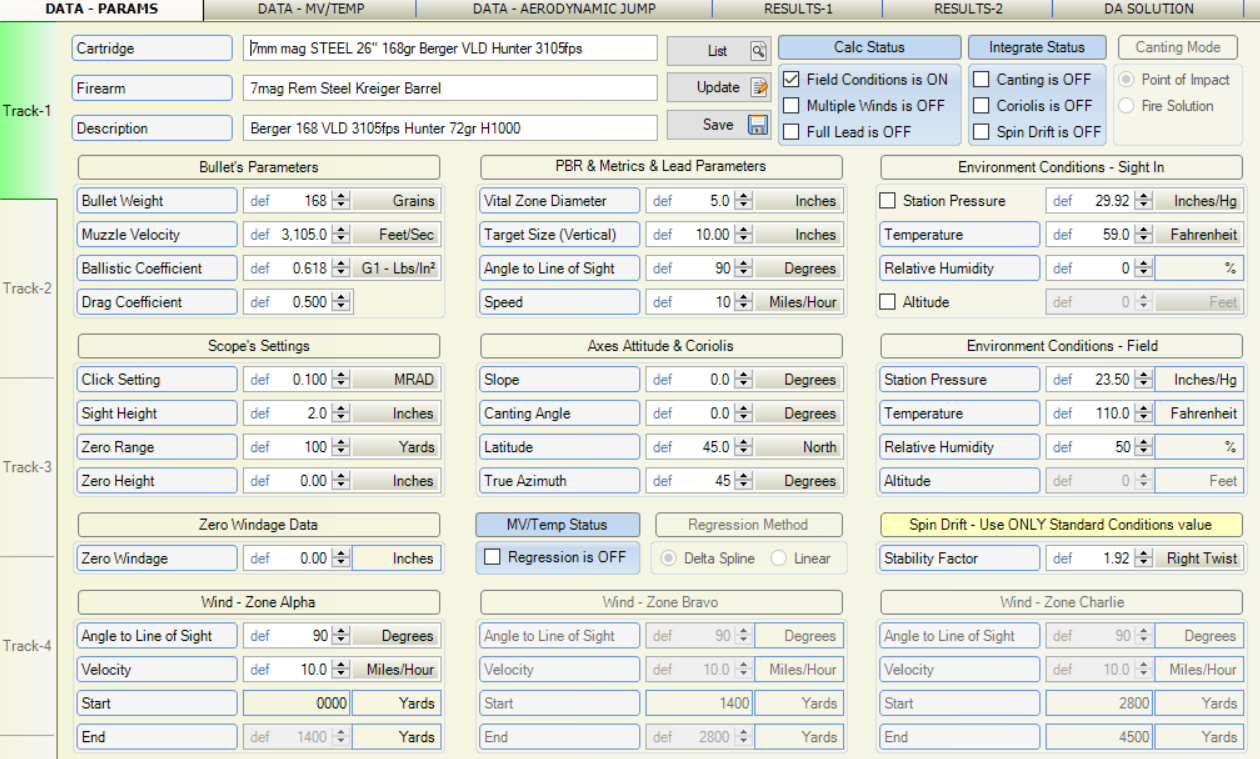Click Field Relative Humidity value field
The width and height of the screenshot is (1260, 759).
coord(1104,447)
